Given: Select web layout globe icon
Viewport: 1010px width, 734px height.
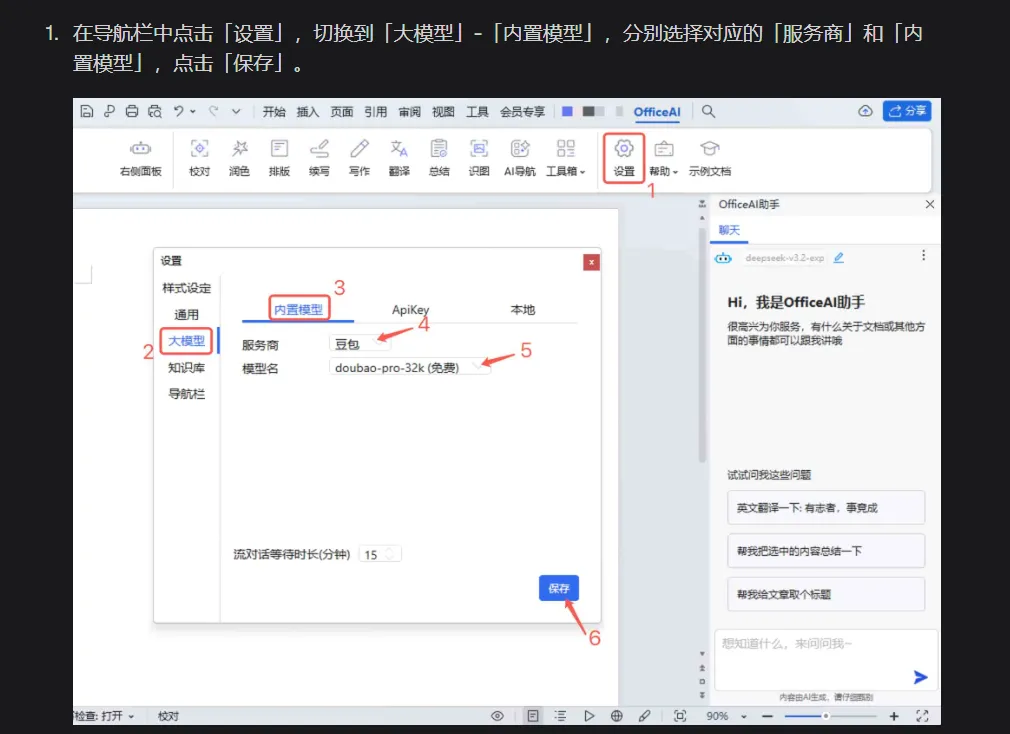Looking at the screenshot, I should click(x=616, y=716).
